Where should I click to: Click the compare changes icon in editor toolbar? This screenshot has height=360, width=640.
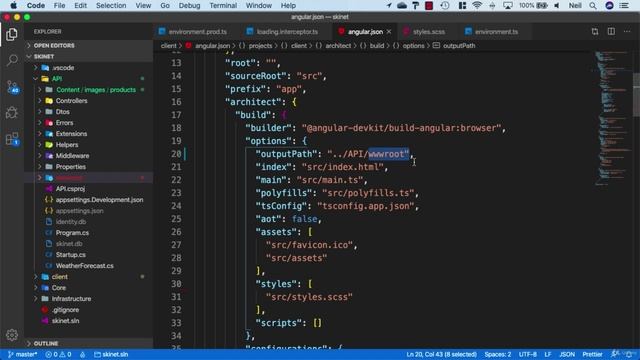[595, 31]
